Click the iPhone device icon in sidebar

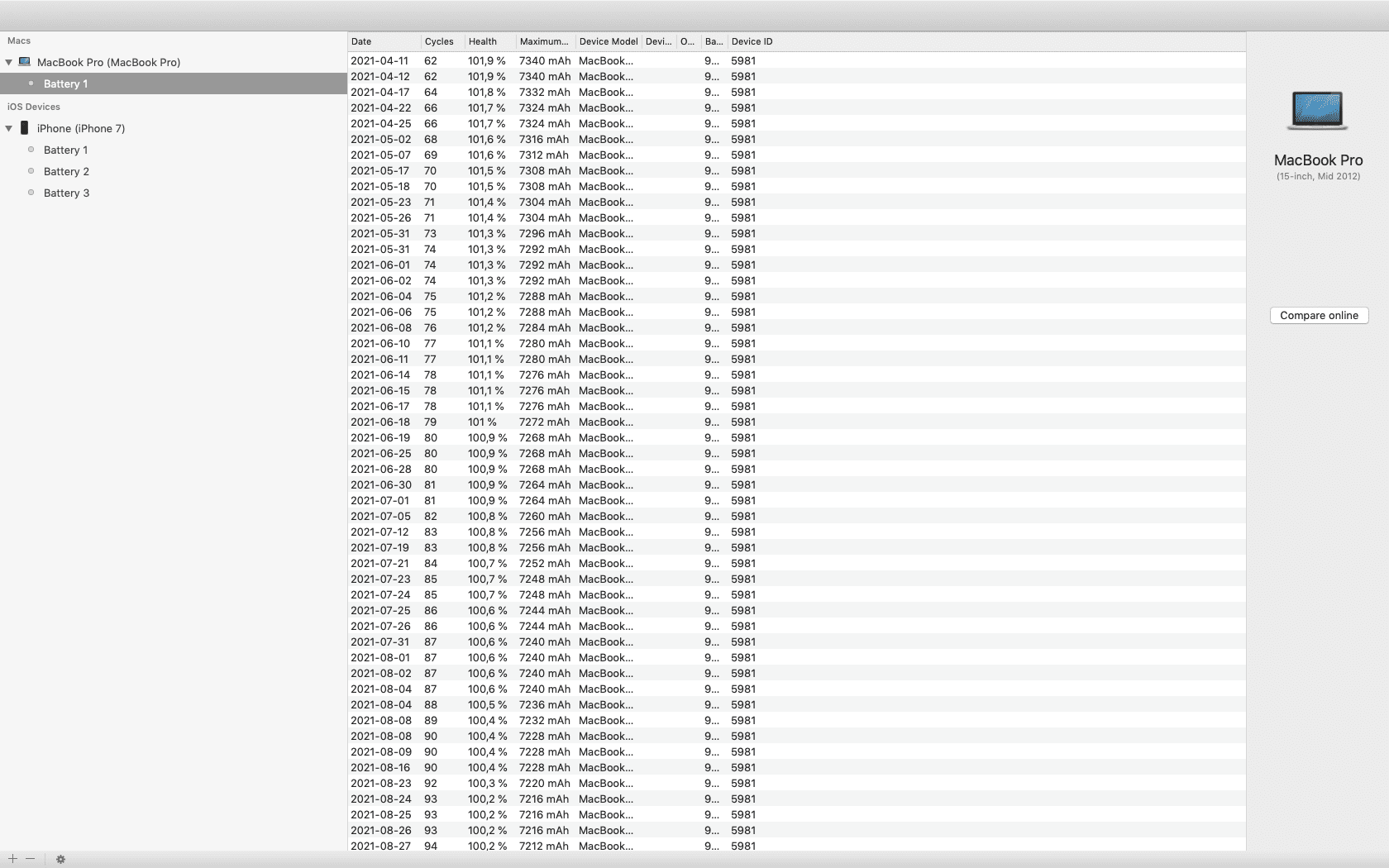point(25,128)
